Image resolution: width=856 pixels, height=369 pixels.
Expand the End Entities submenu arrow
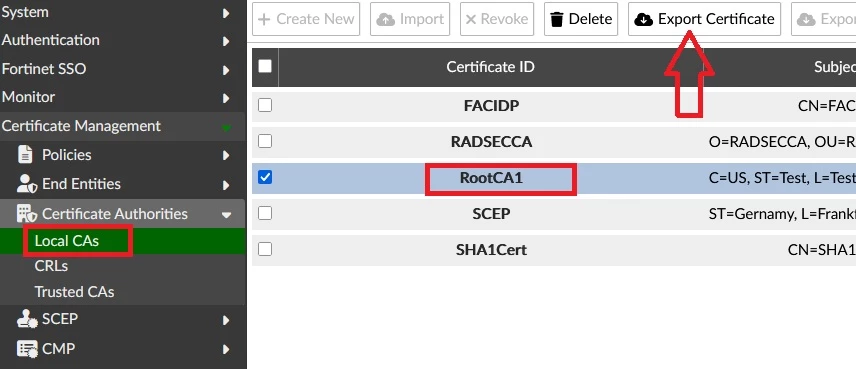(226, 185)
